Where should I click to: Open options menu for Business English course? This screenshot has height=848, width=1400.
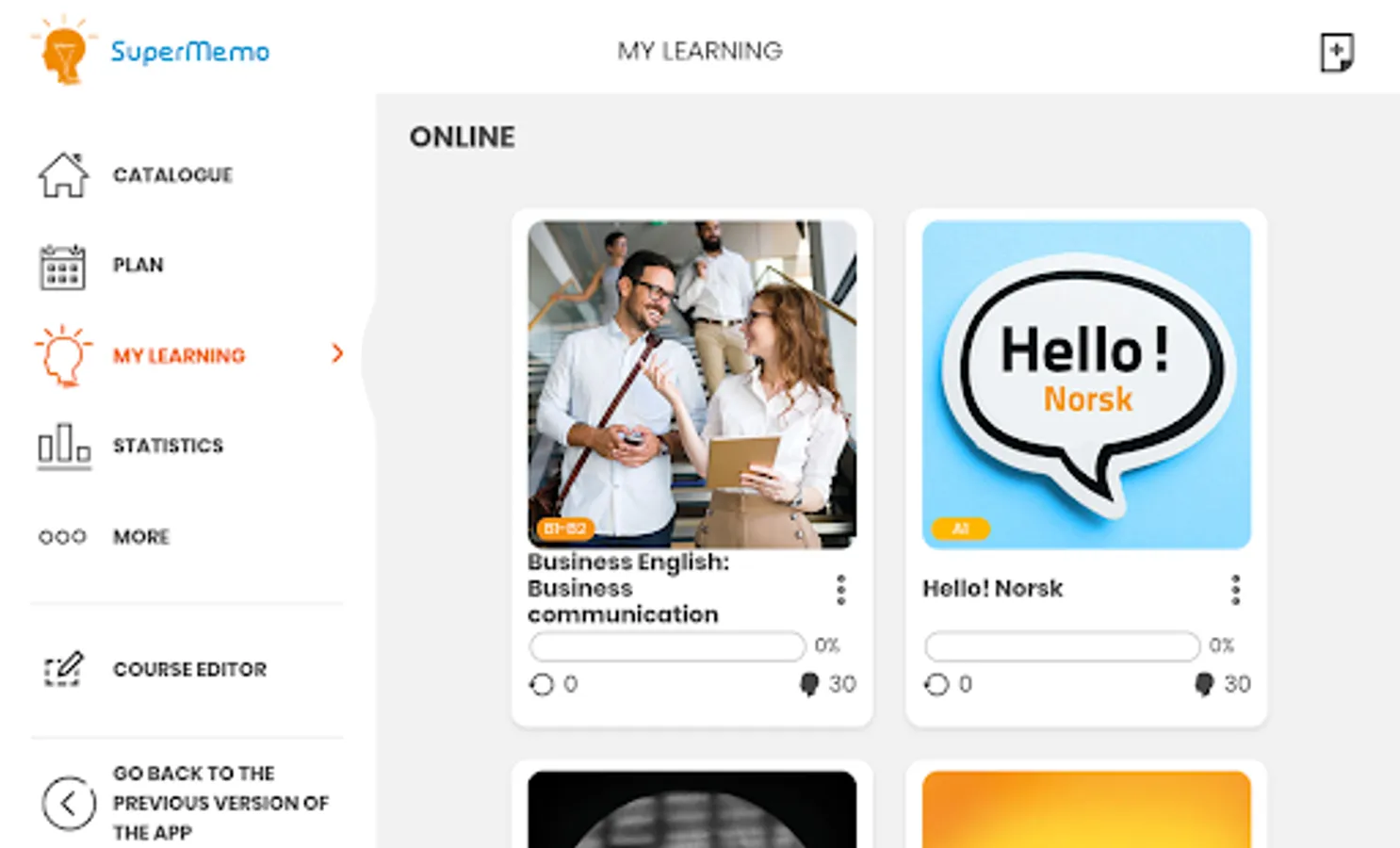840,589
